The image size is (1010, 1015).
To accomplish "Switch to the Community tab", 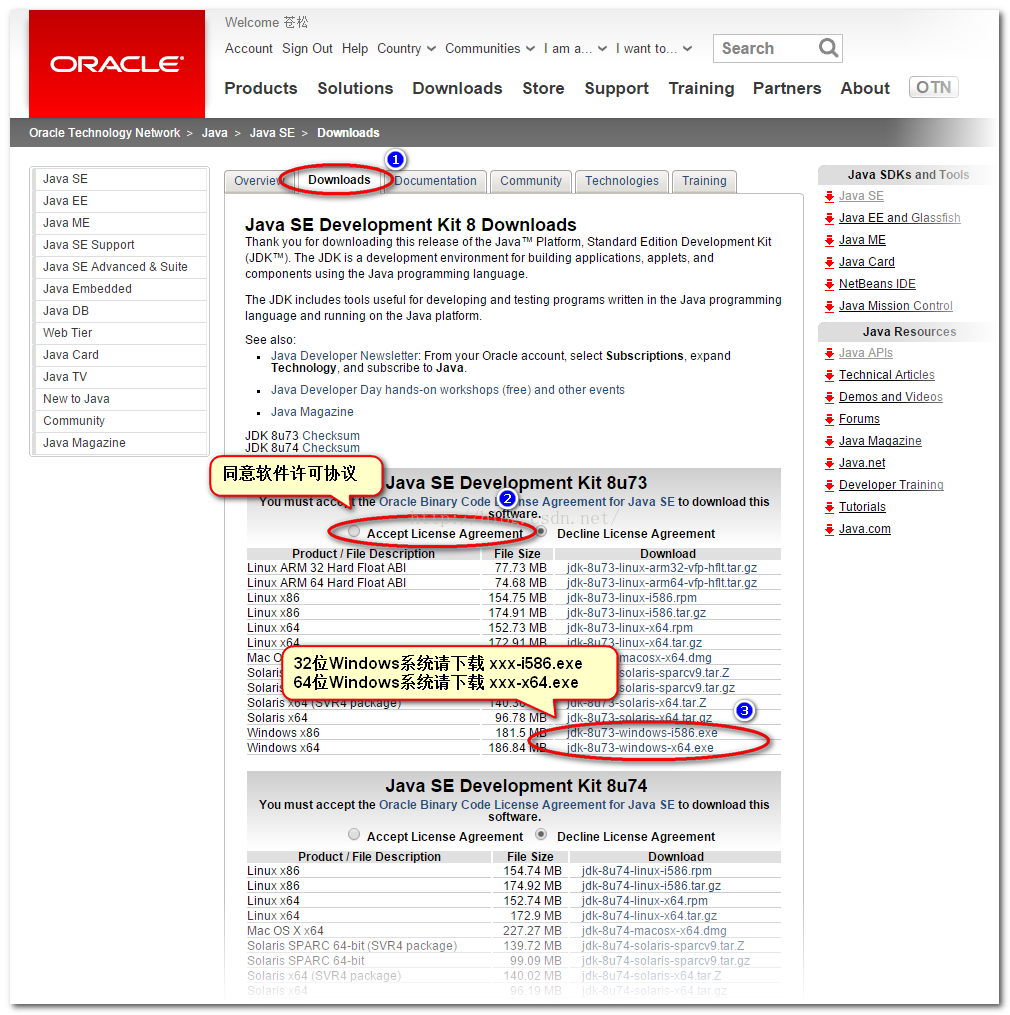I will [531, 181].
